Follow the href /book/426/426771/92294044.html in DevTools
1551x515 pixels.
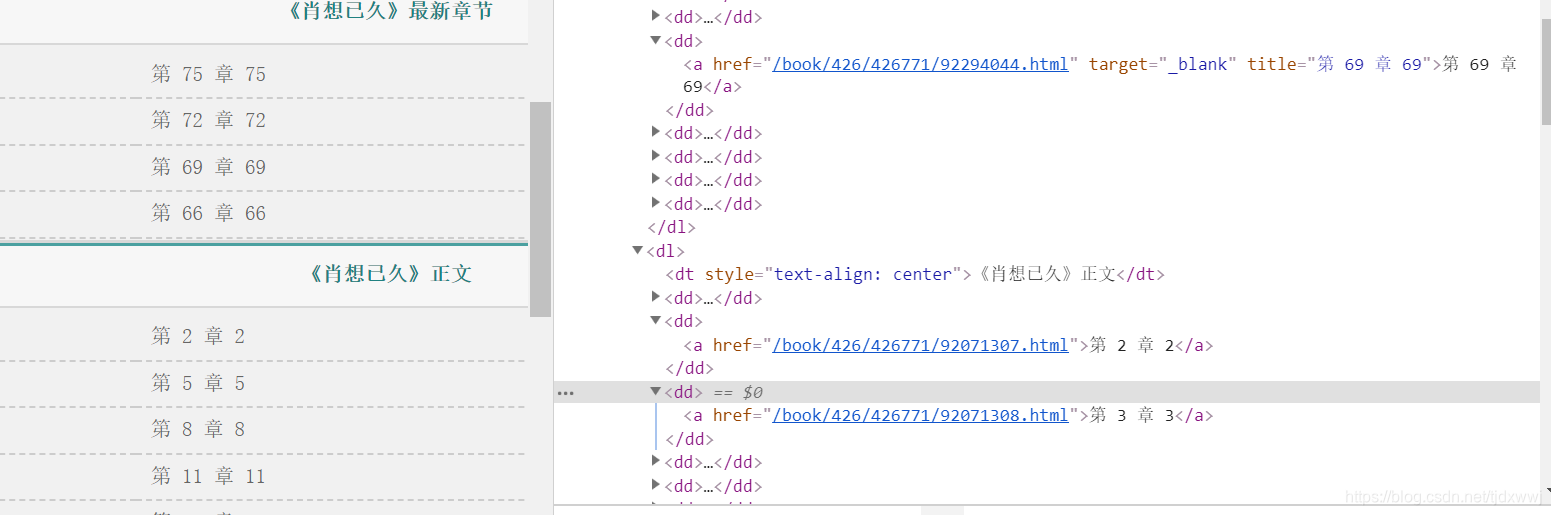[920, 64]
